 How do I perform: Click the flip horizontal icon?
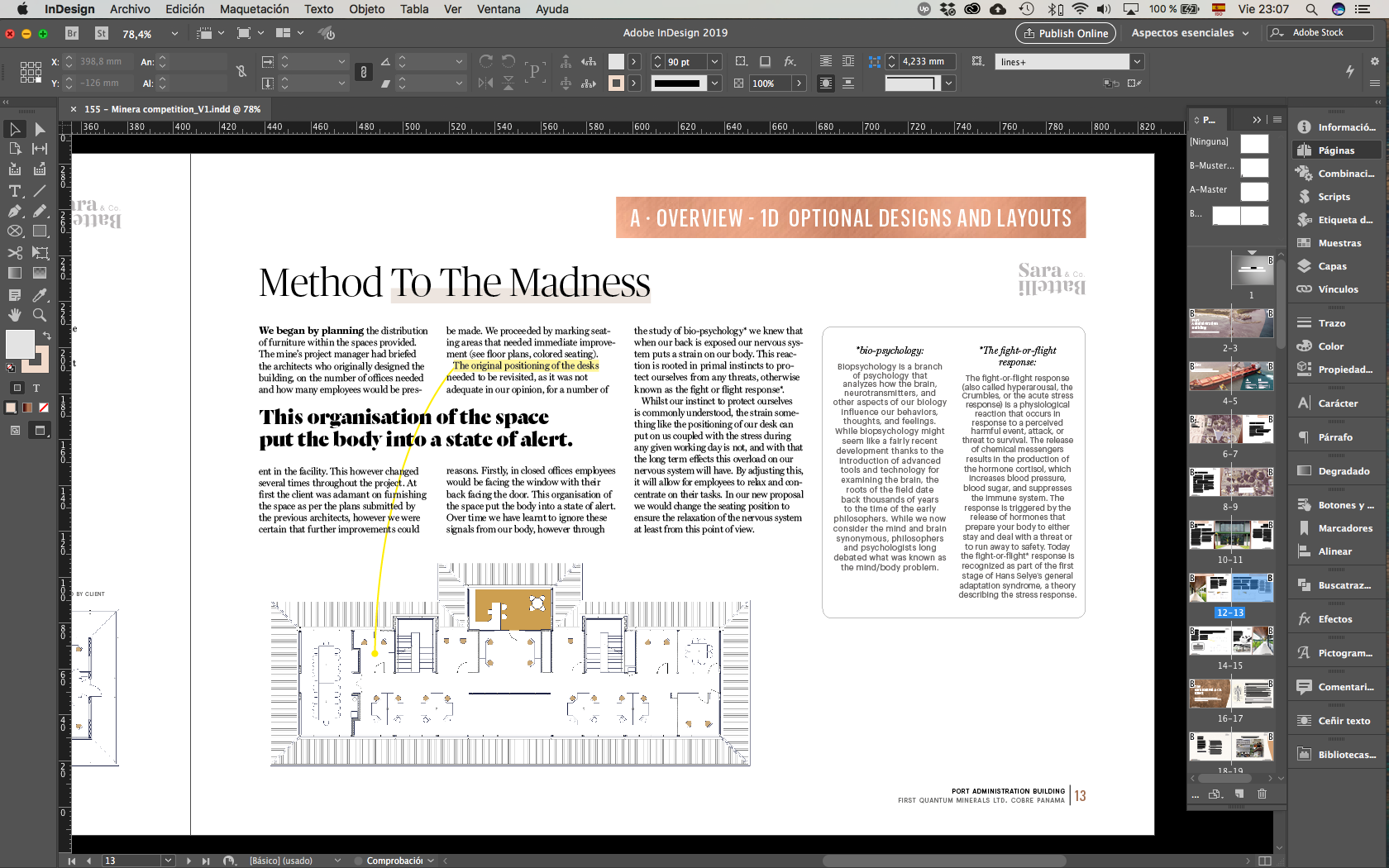coord(486,83)
